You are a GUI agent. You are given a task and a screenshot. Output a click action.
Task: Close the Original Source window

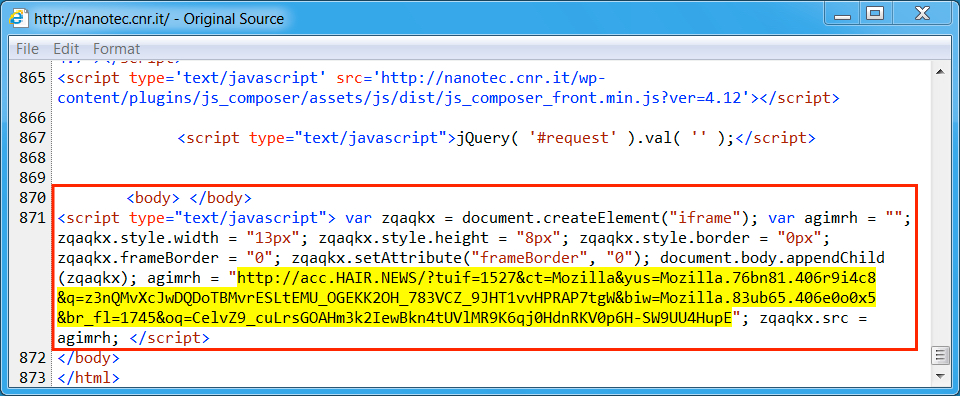[921, 13]
